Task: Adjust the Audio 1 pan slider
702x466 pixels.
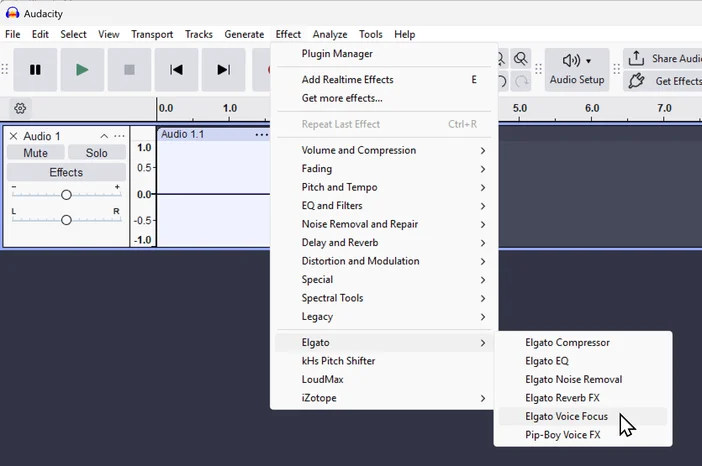Action: tap(66, 220)
